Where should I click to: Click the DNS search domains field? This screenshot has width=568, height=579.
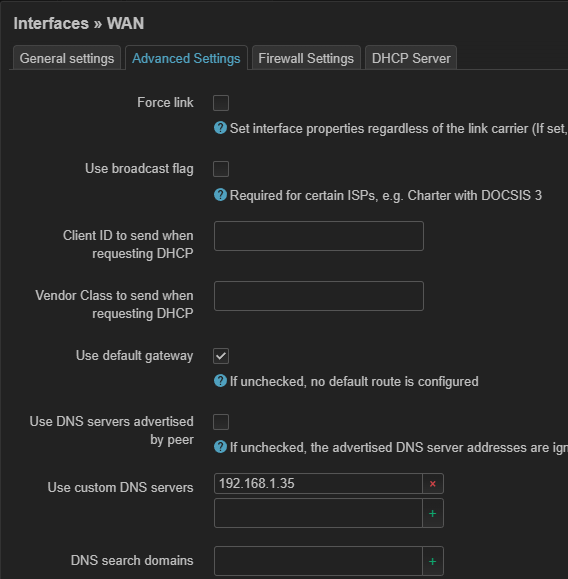click(x=318, y=561)
